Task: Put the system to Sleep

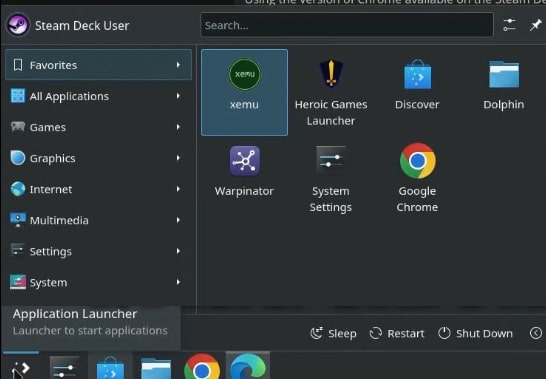Action: [x=333, y=333]
